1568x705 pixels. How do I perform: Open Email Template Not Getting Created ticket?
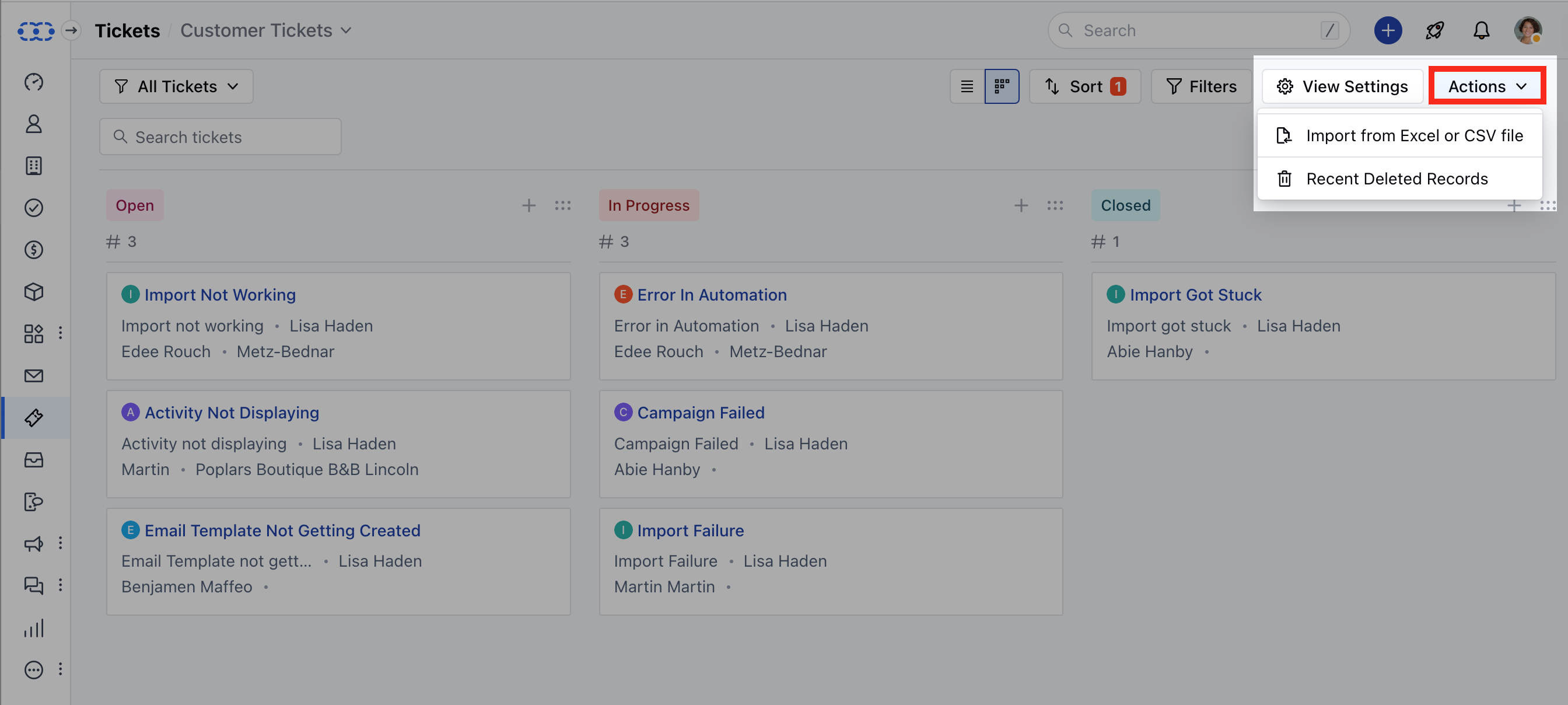click(282, 531)
